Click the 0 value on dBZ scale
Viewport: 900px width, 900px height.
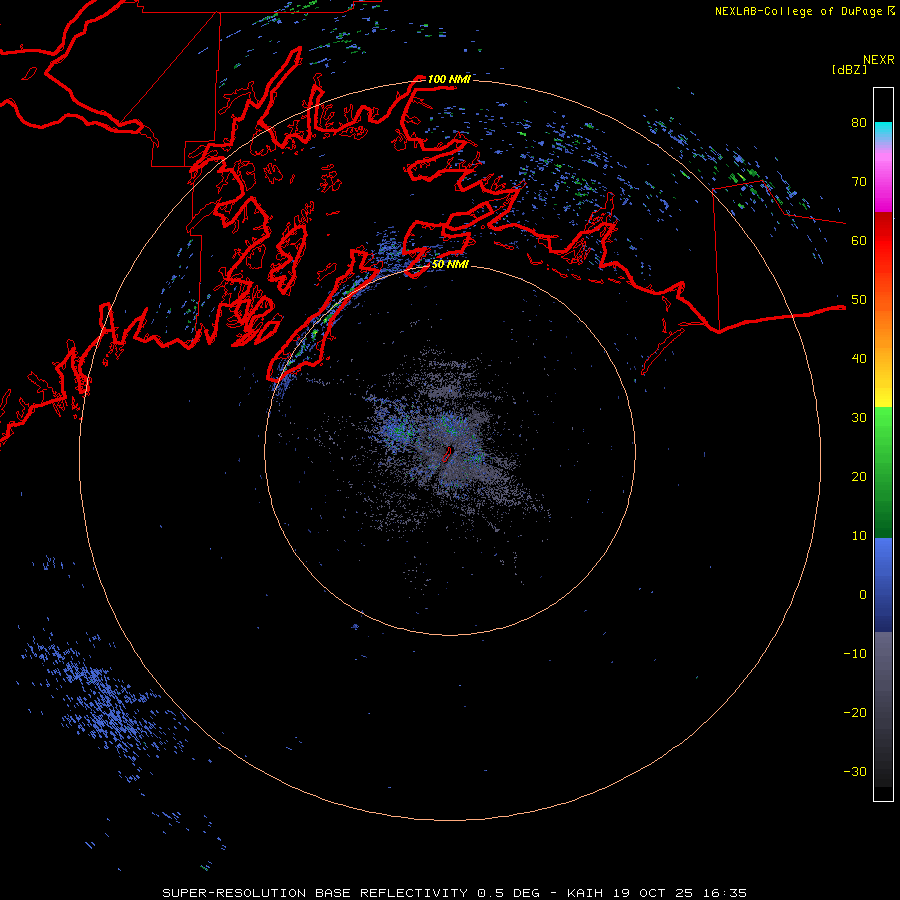pos(863,595)
